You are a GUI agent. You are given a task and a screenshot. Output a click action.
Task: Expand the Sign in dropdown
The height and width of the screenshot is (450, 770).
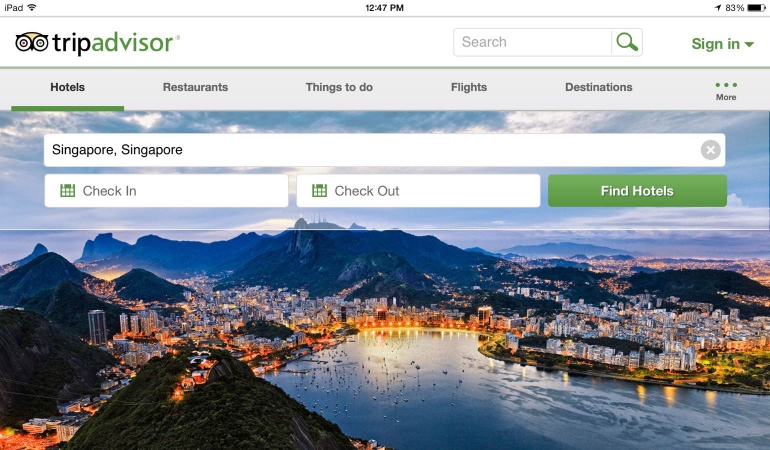722,44
